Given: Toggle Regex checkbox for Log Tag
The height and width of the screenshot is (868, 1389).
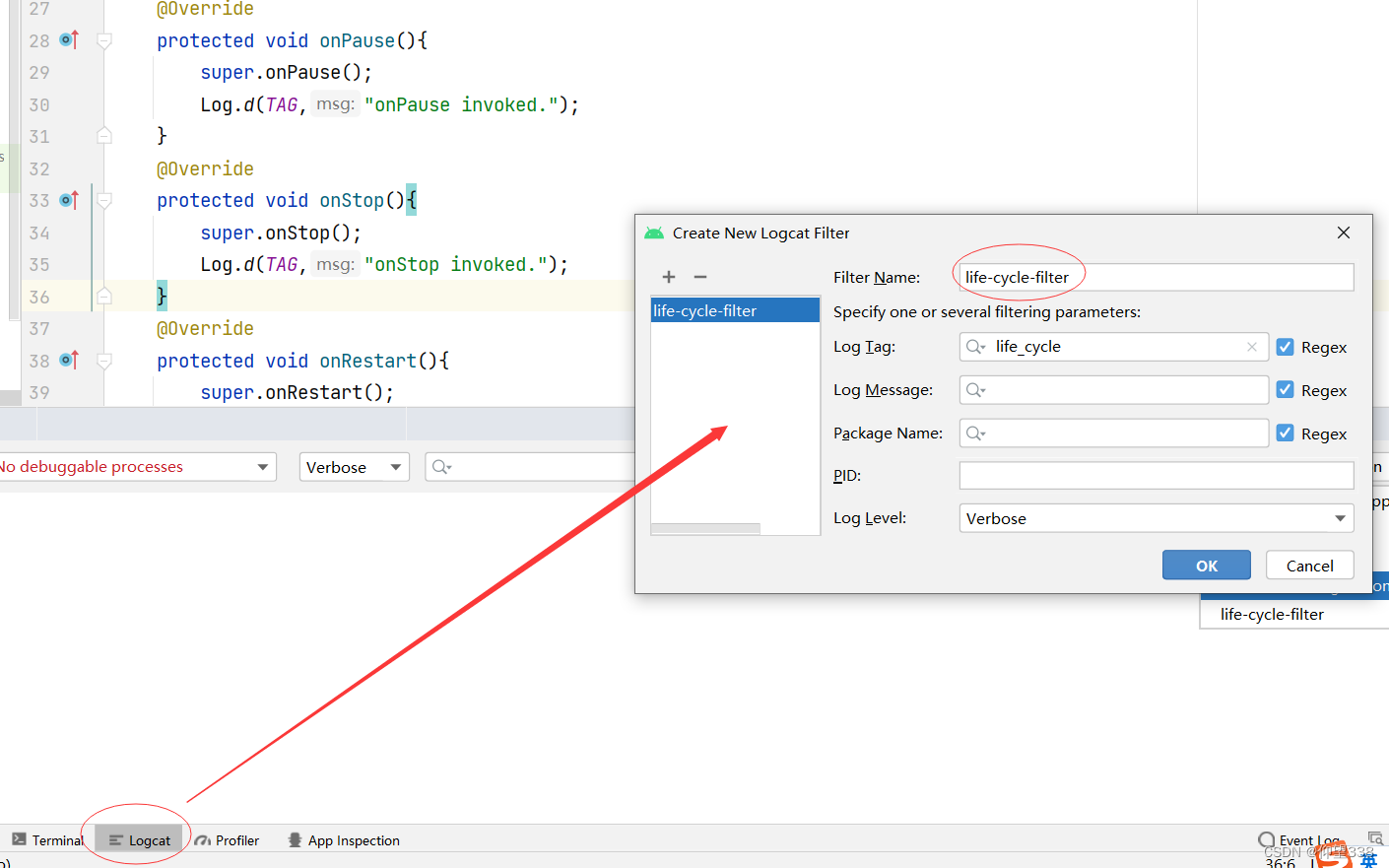Looking at the screenshot, I should point(1286,347).
